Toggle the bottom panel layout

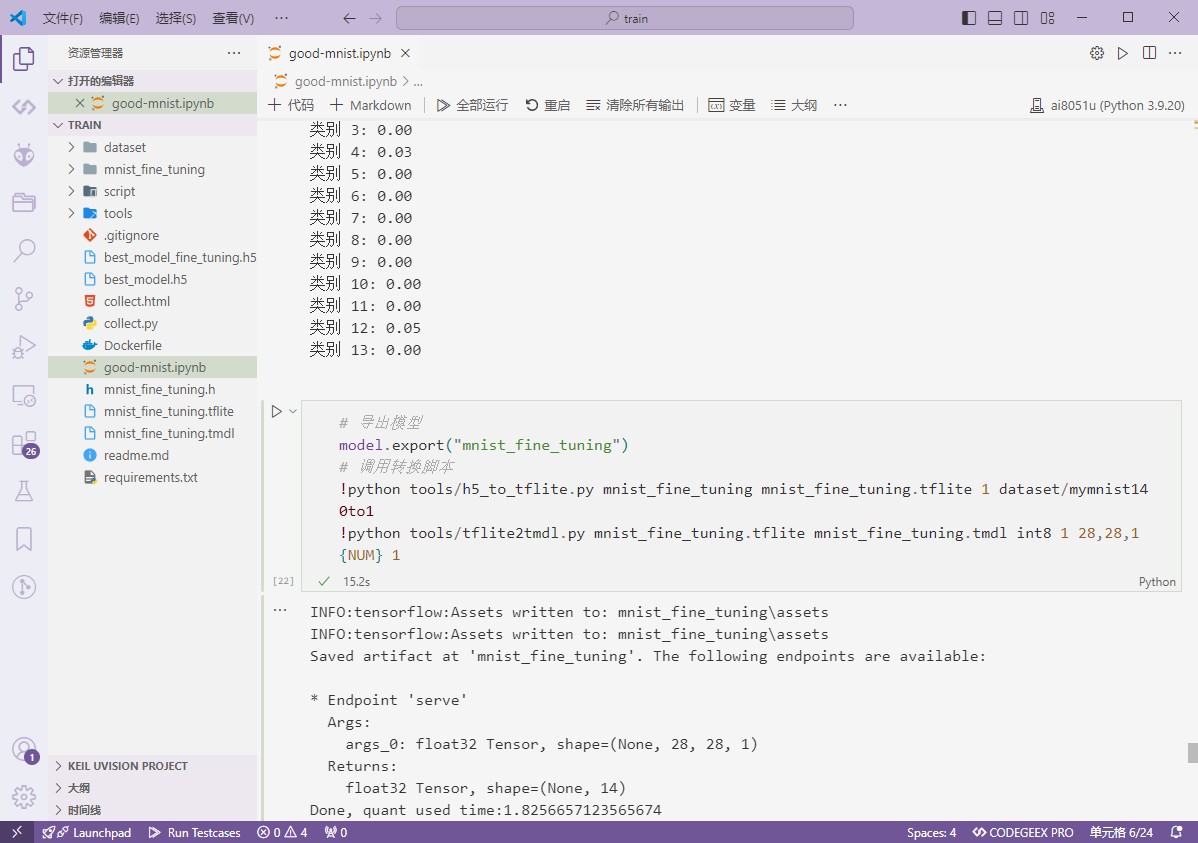point(995,18)
